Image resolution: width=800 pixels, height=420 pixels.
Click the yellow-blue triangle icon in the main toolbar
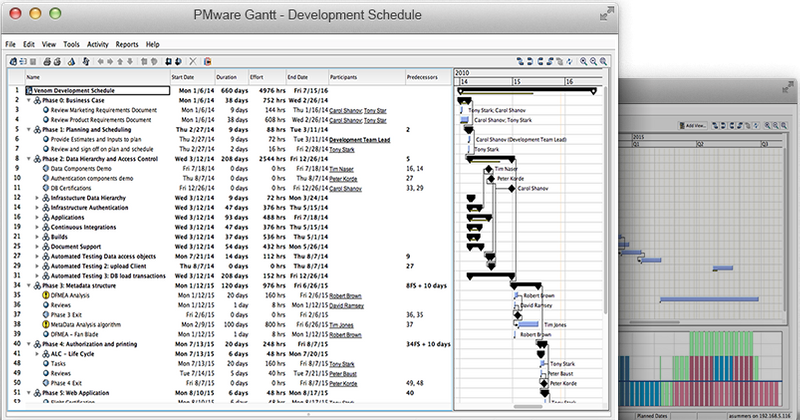[71, 61]
